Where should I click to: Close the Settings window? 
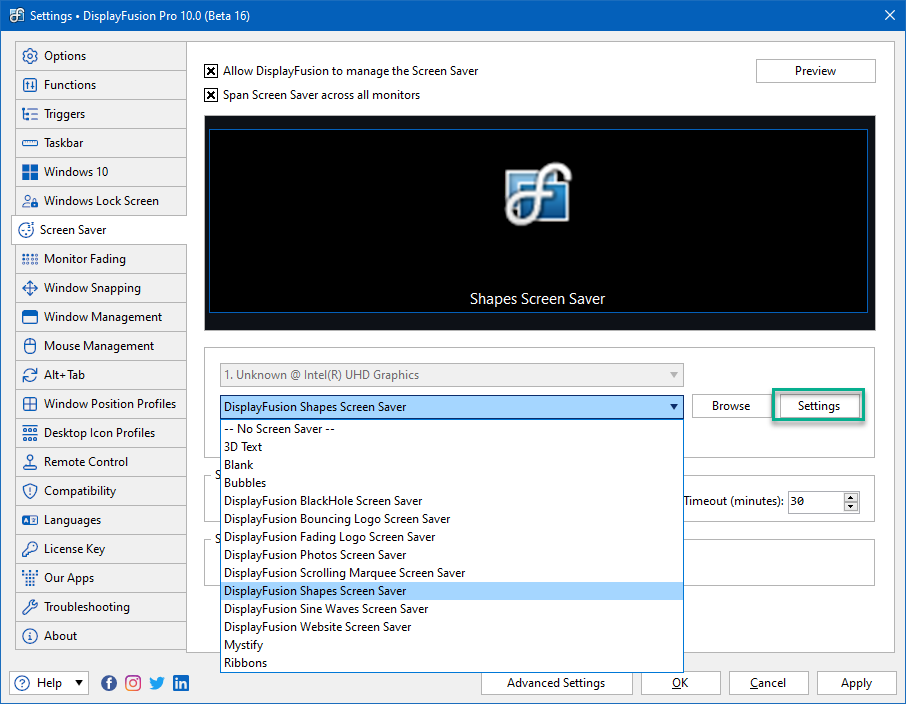[x=890, y=16]
